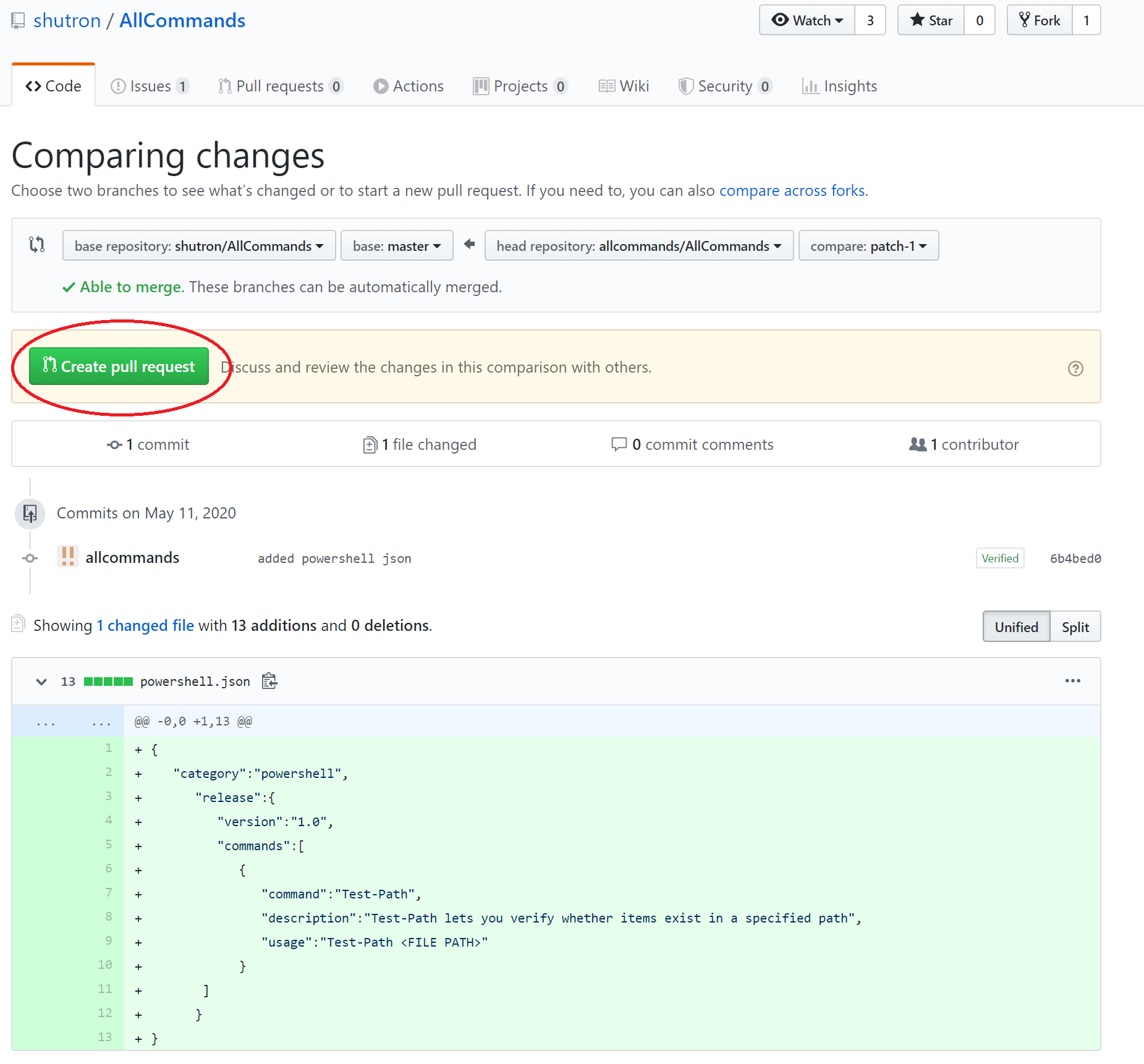Go to the Pull requests tab
Image resolution: width=1144 pixels, height=1064 pixels.
click(280, 86)
